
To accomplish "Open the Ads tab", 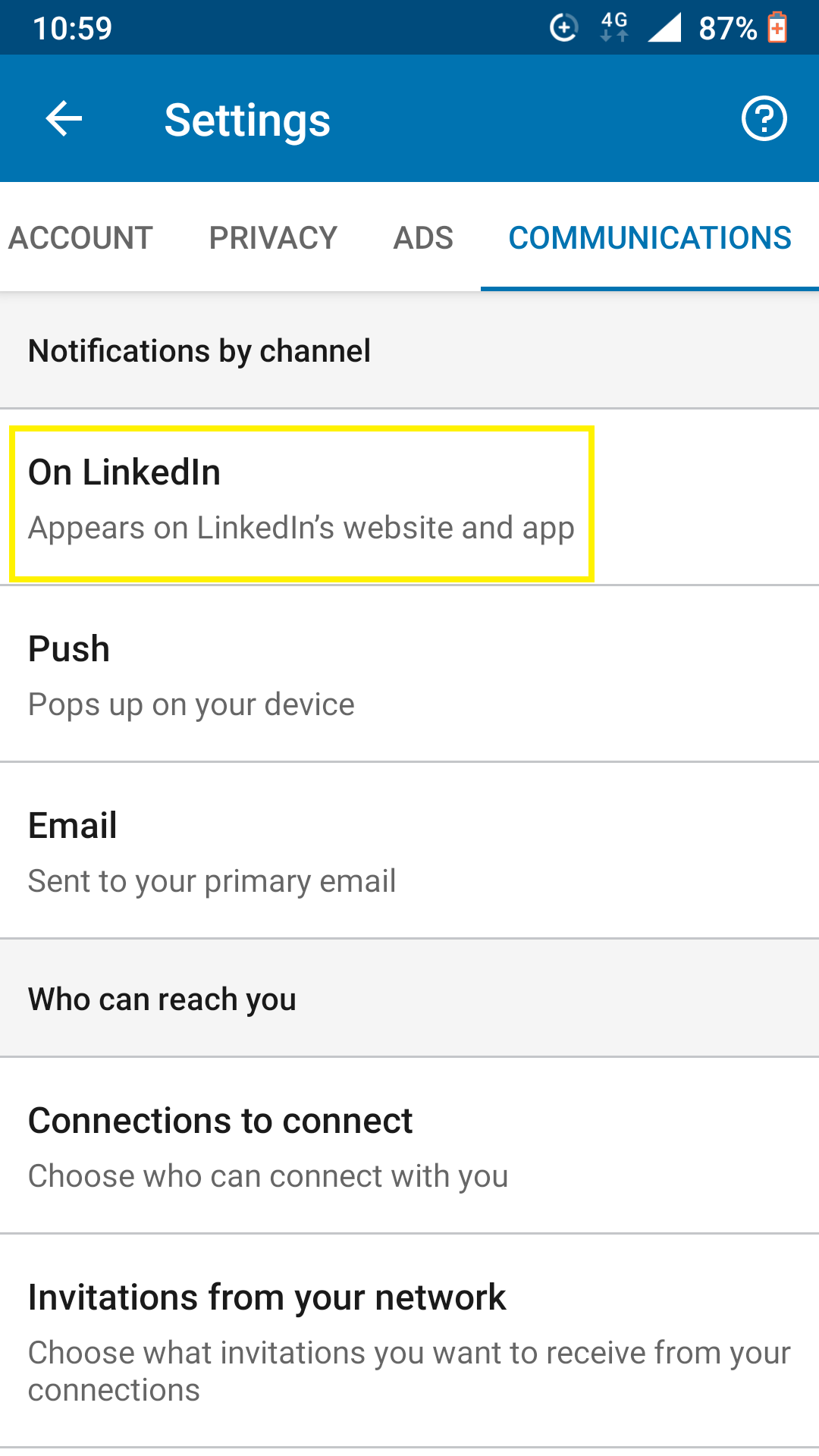I will click(423, 237).
